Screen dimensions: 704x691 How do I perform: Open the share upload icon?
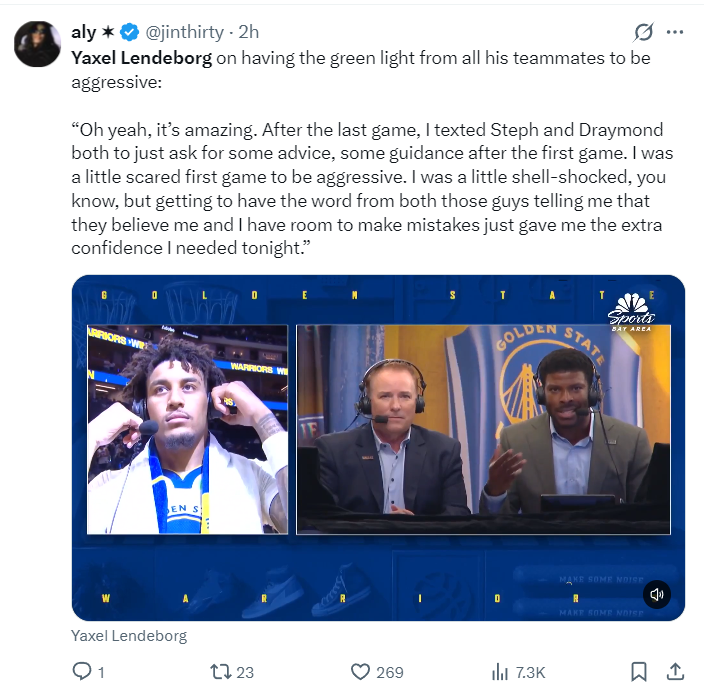point(675,671)
